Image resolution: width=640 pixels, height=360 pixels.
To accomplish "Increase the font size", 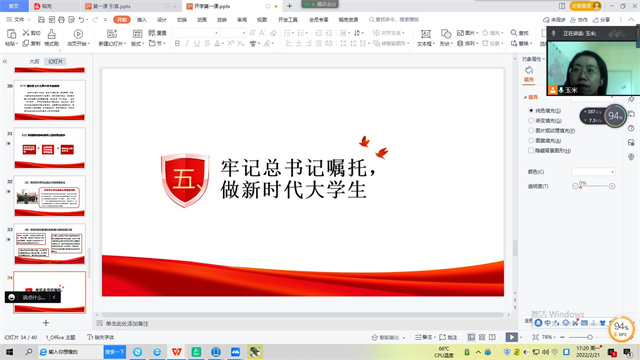I will coord(252,33).
